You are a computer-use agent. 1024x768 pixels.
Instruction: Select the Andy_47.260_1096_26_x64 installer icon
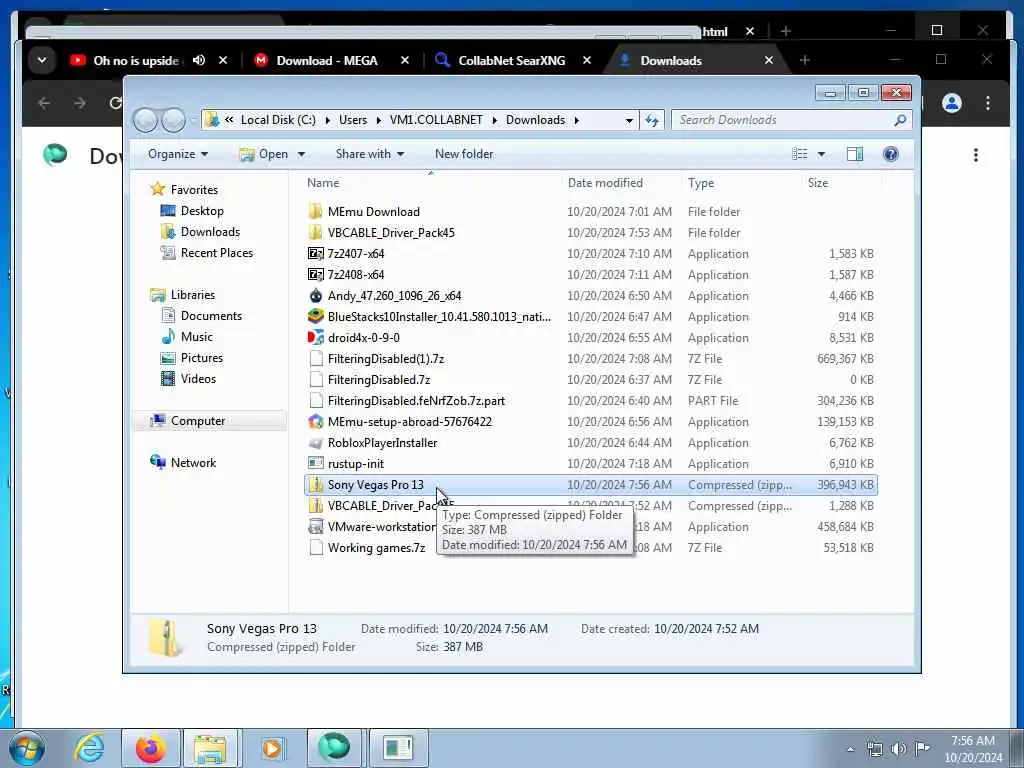[x=316, y=296]
